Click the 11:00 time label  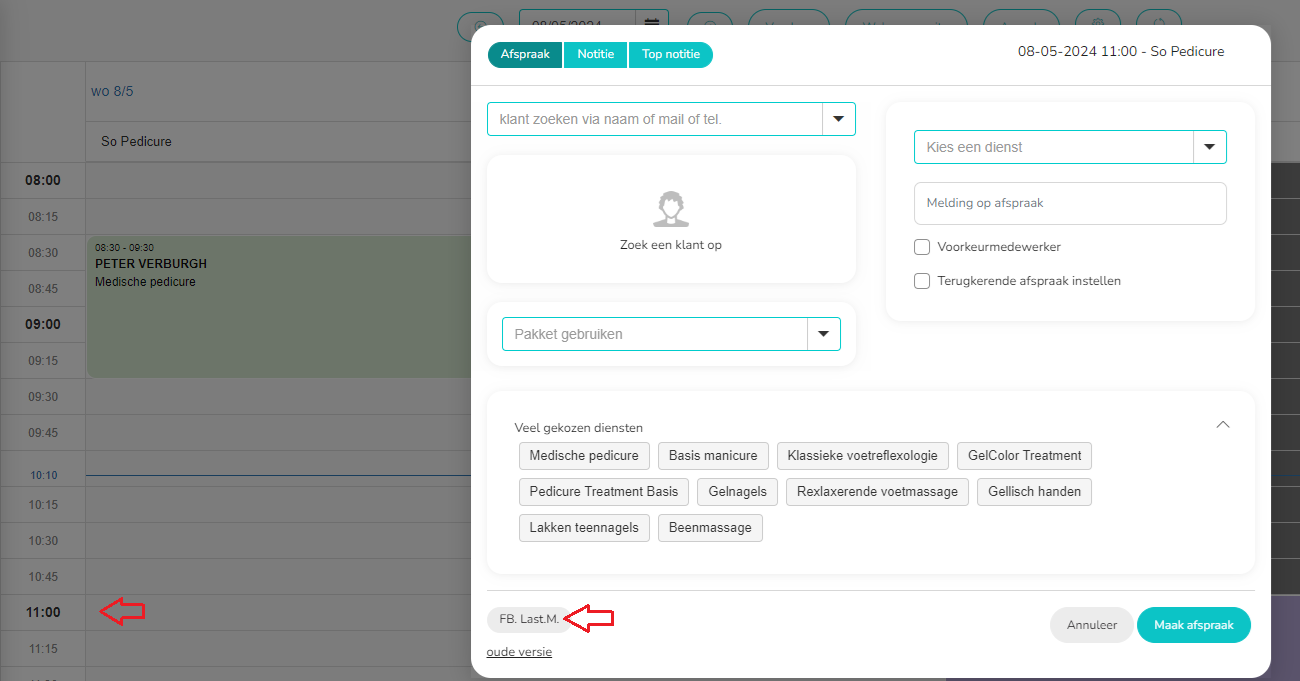tap(43, 613)
